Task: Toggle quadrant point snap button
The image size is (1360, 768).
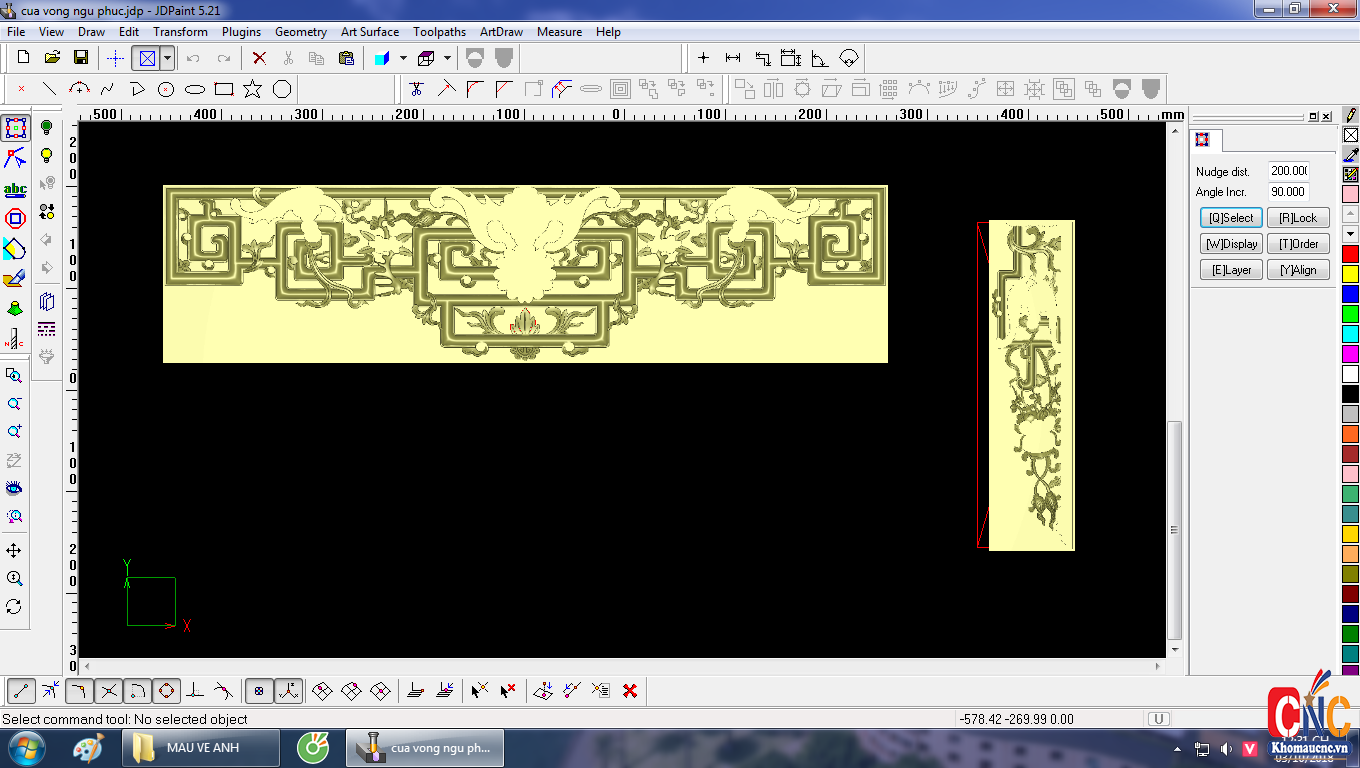Action: pos(166,690)
